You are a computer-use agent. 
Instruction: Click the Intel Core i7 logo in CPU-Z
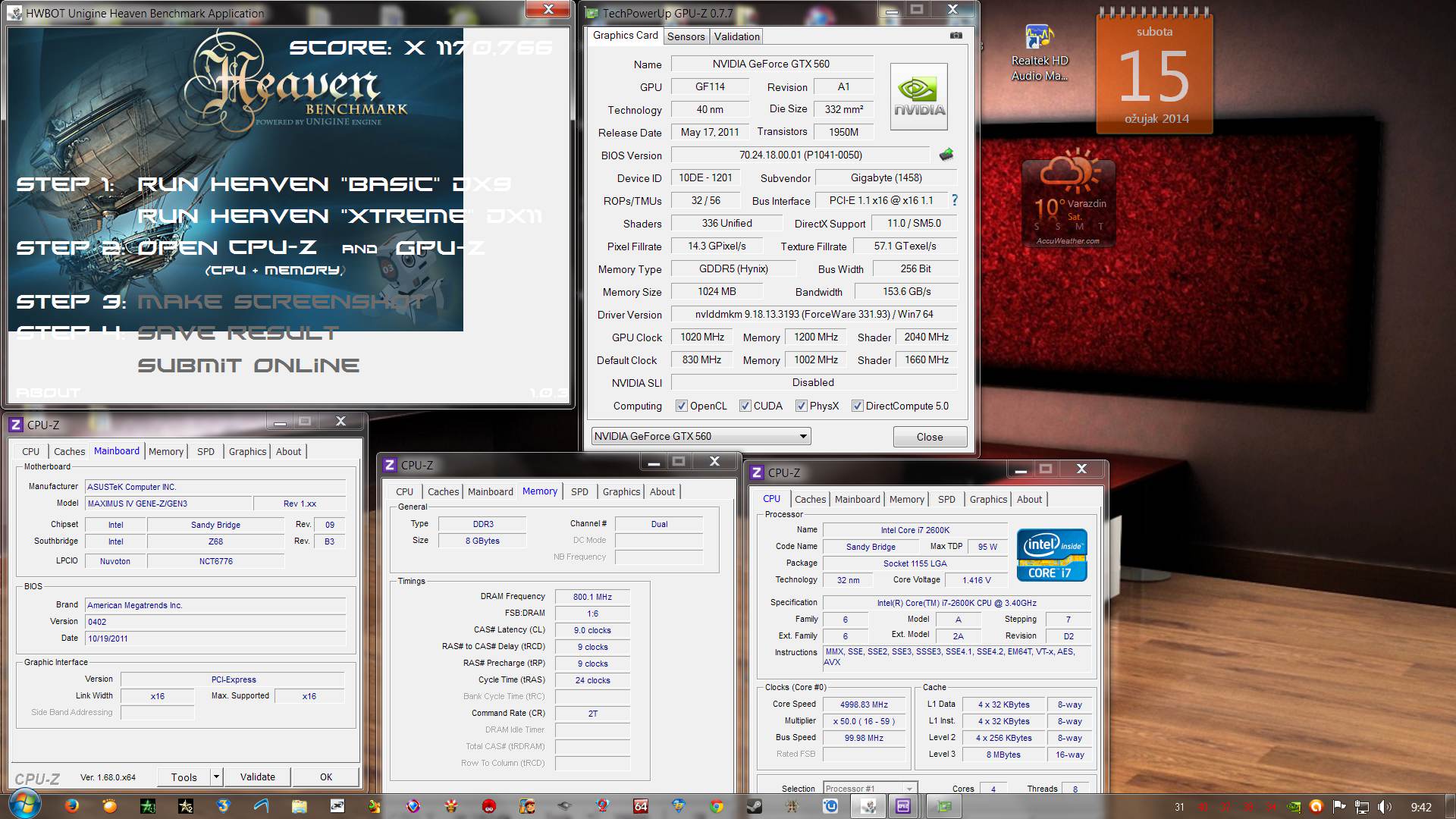[x=1052, y=554]
